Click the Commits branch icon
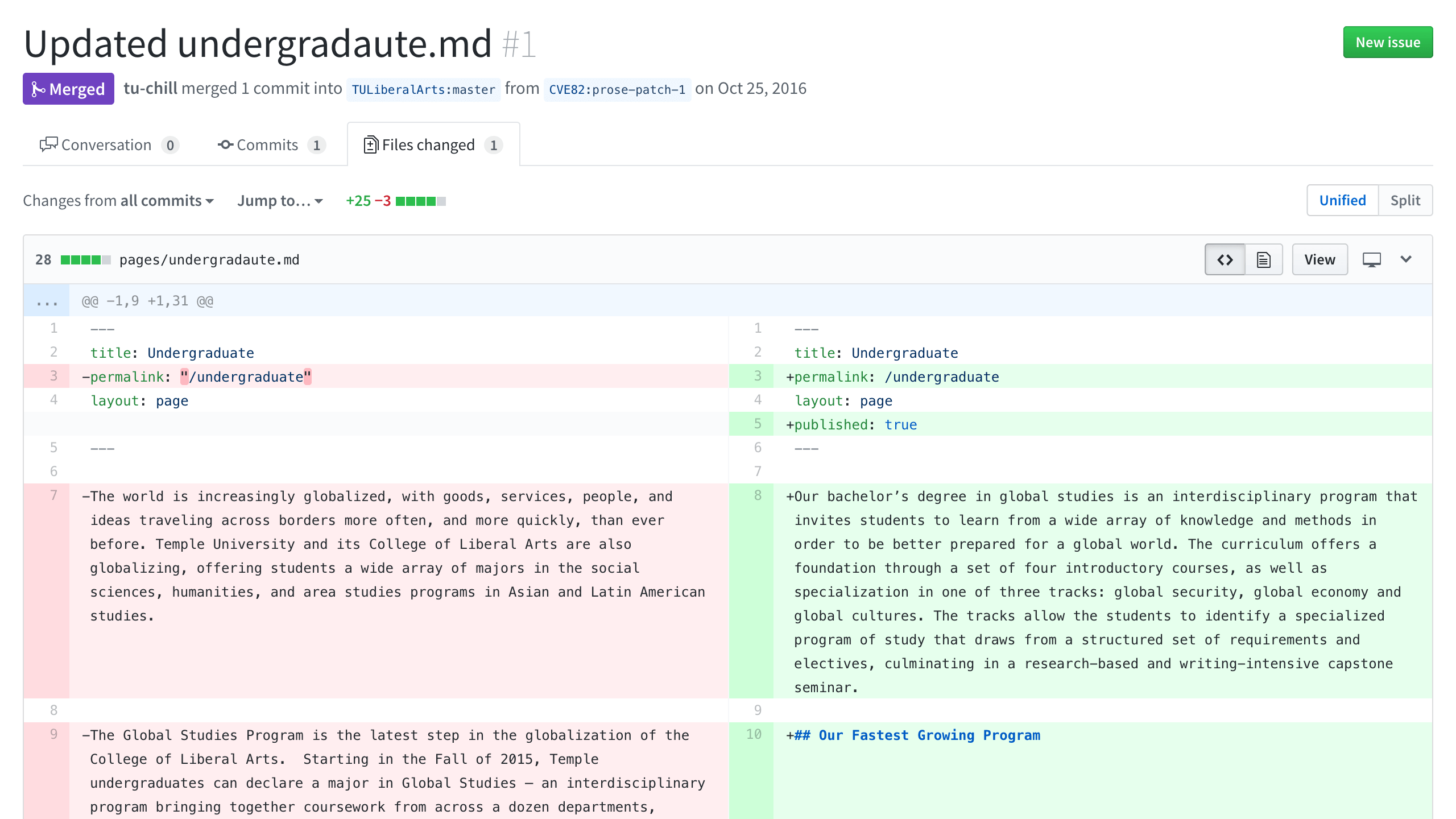 click(x=225, y=144)
